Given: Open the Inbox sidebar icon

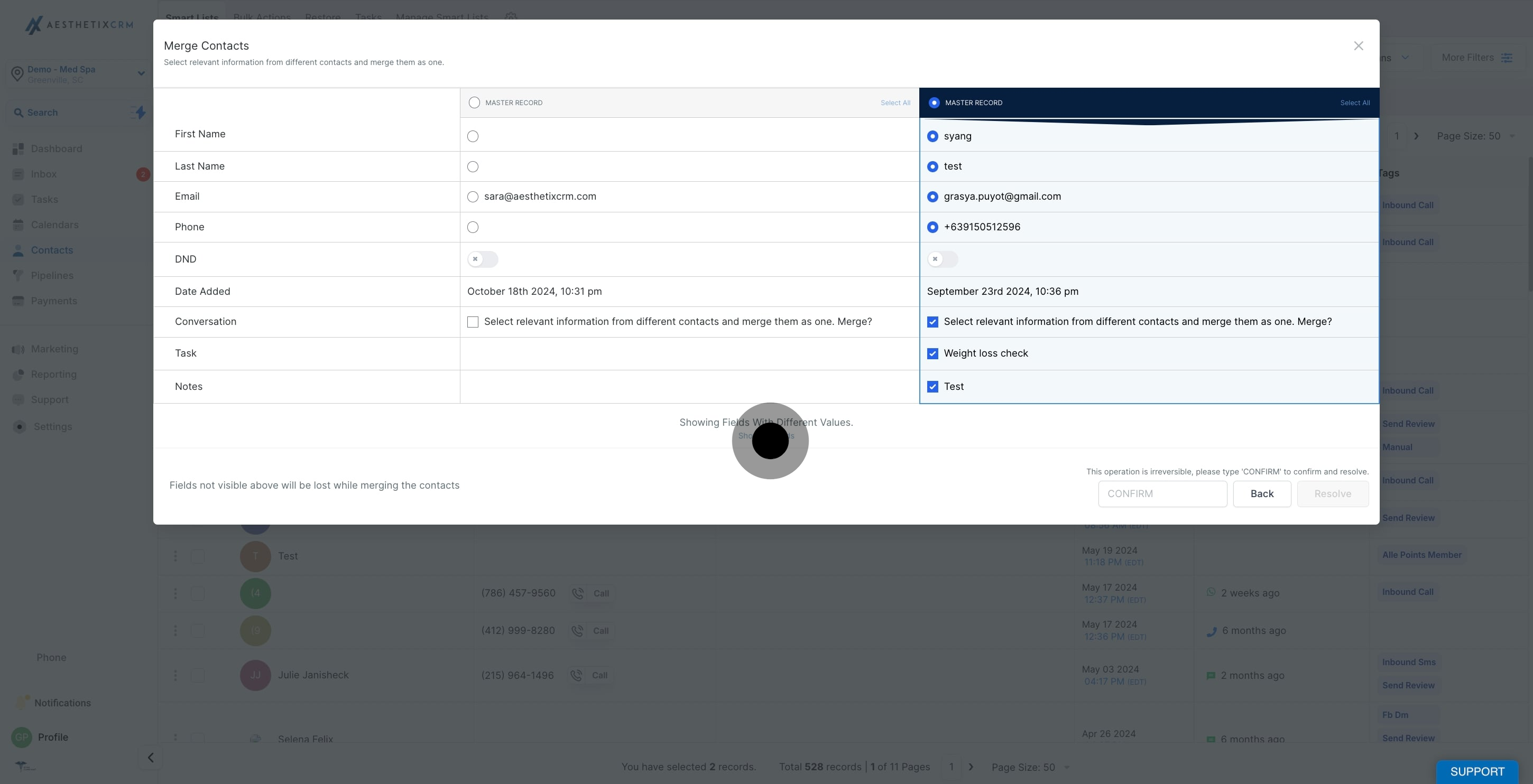Looking at the screenshot, I should tap(19, 174).
